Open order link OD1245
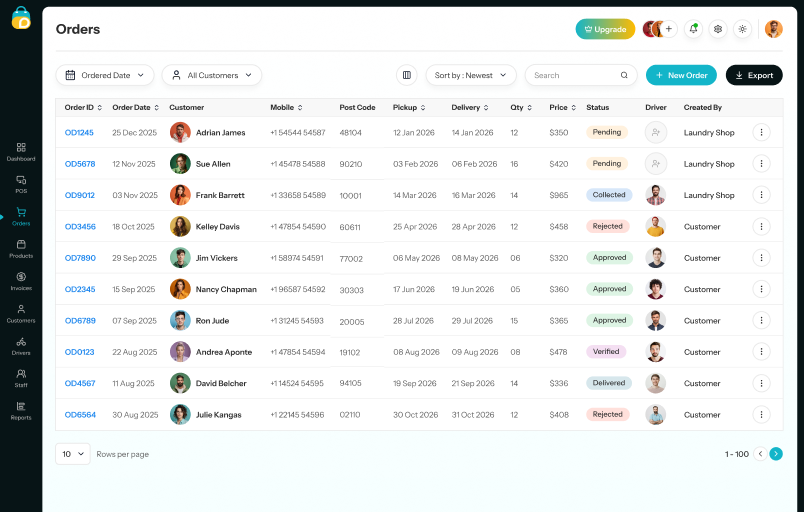Image resolution: width=804 pixels, height=512 pixels. (x=79, y=132)
